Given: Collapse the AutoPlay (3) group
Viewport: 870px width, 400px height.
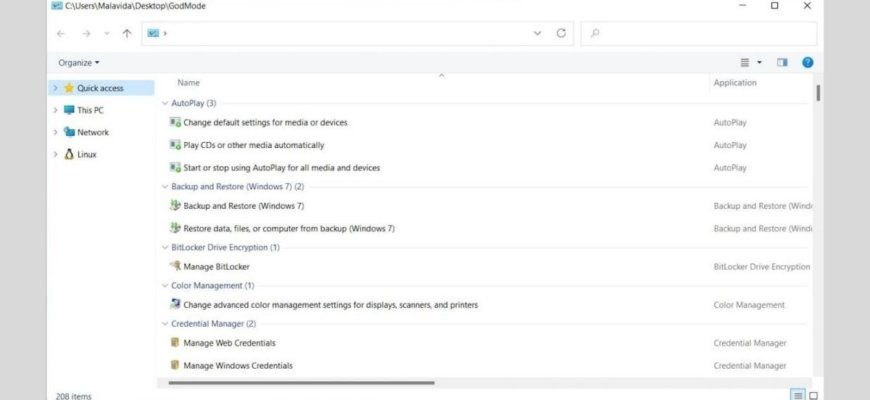Looking at the screenshot, I should tap(165, 103).
